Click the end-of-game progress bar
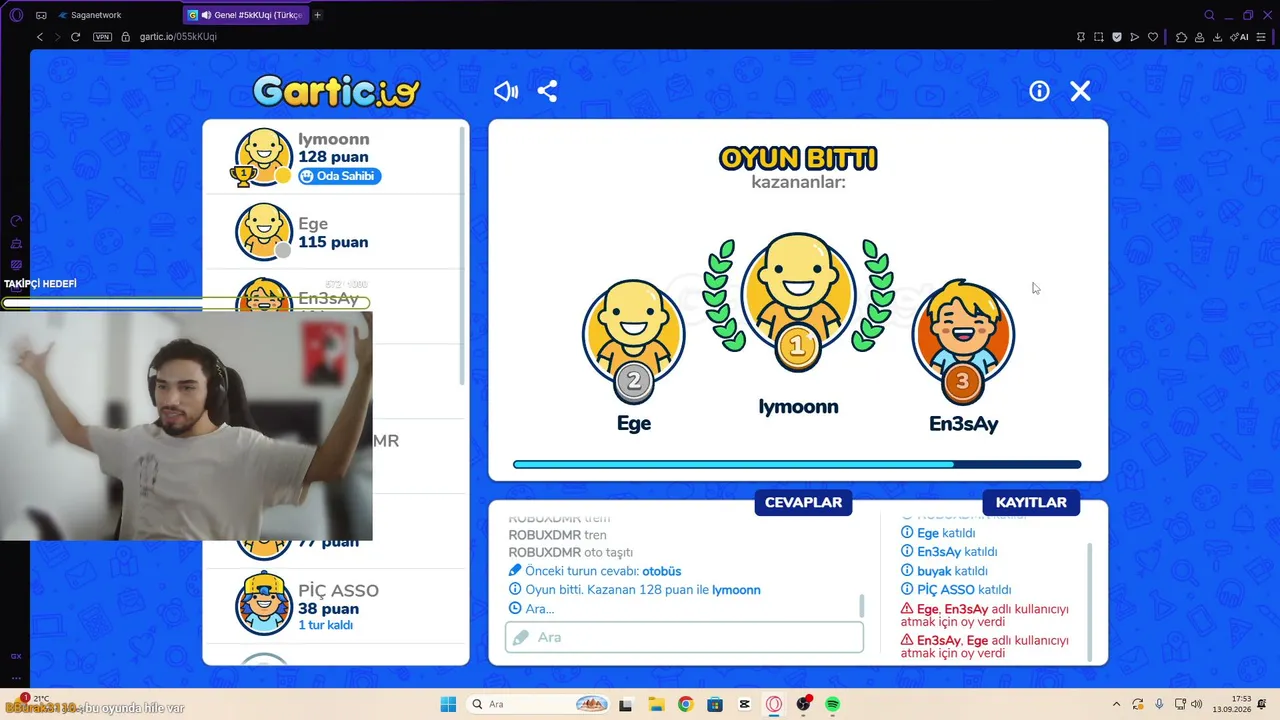The image size is (1280, 720). [797, 464]
